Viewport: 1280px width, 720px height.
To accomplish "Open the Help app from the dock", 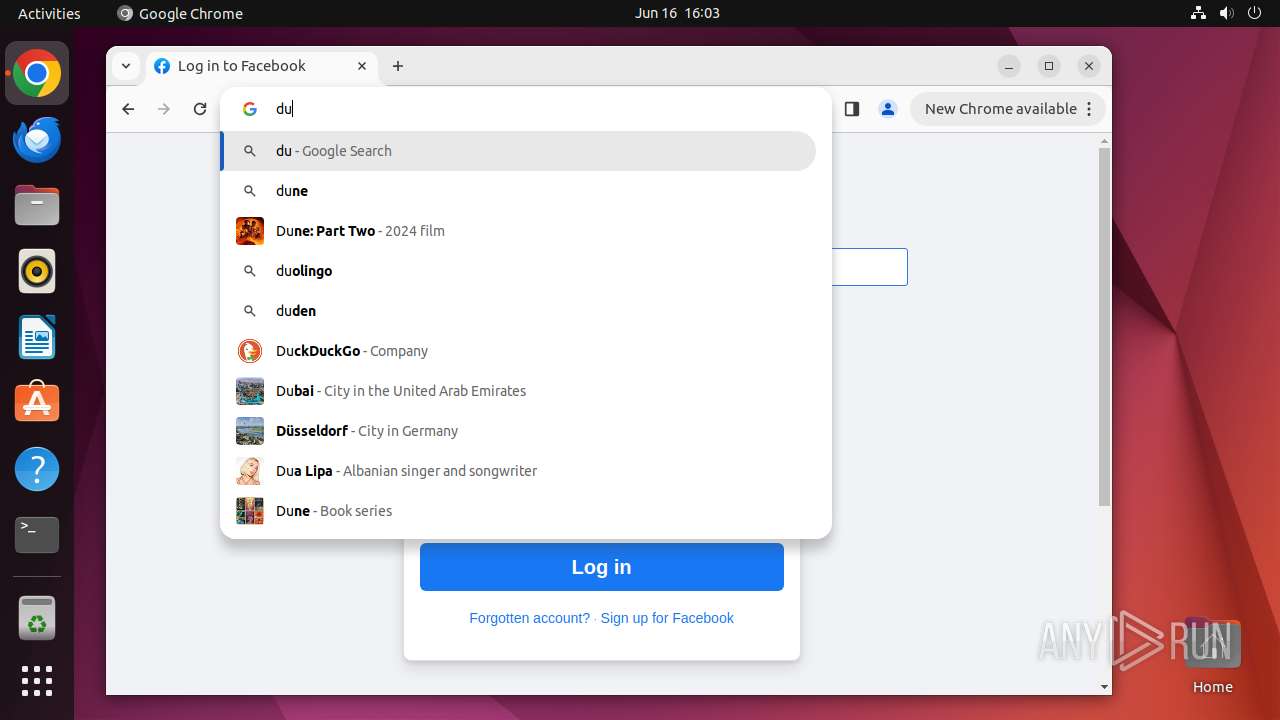I will [x=37, y=469].
